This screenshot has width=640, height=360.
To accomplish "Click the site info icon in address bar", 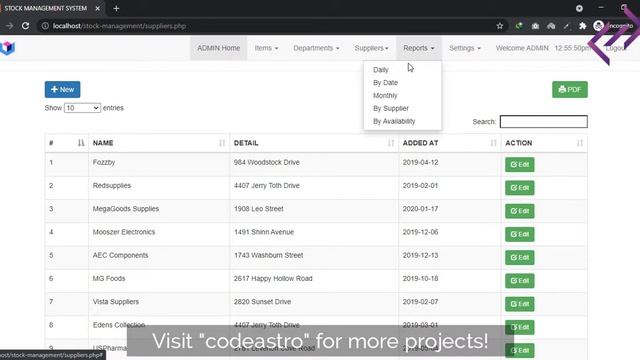I will pos(45,26).
